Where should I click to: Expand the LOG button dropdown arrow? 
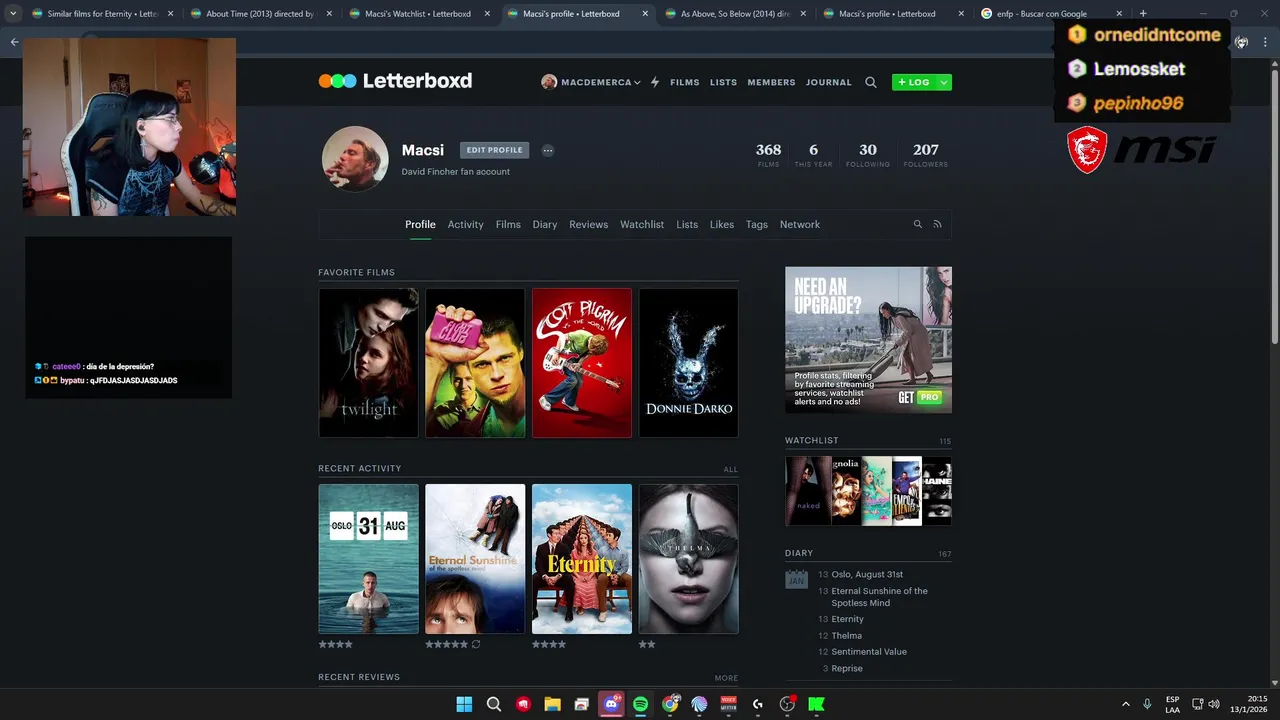pos(944,82)
